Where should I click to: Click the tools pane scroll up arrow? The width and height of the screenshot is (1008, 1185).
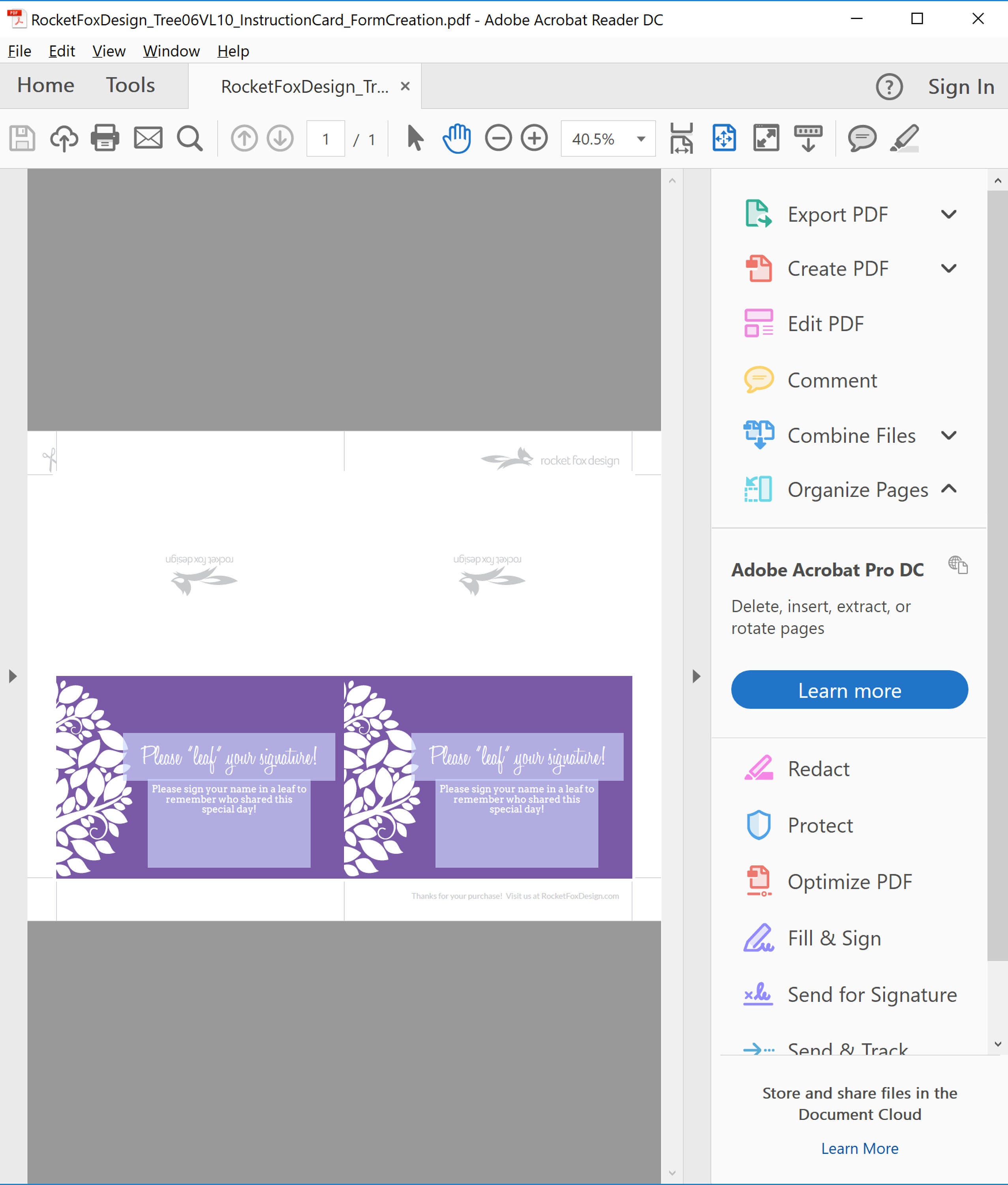[997, 181]
